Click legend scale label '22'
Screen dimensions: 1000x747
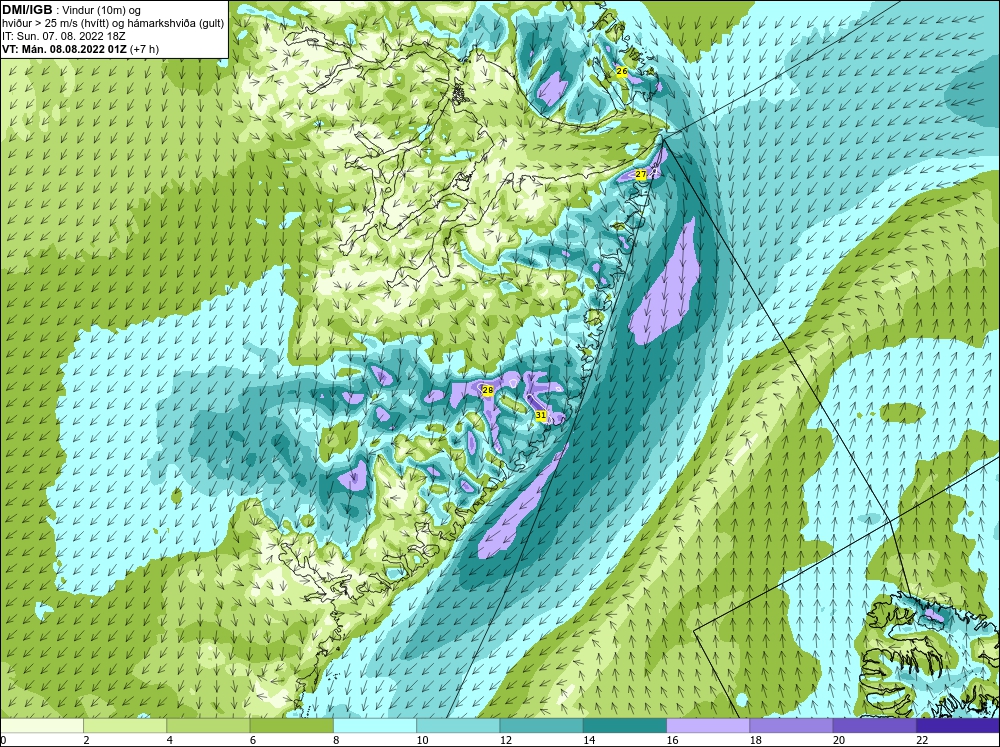pos(922,740)
